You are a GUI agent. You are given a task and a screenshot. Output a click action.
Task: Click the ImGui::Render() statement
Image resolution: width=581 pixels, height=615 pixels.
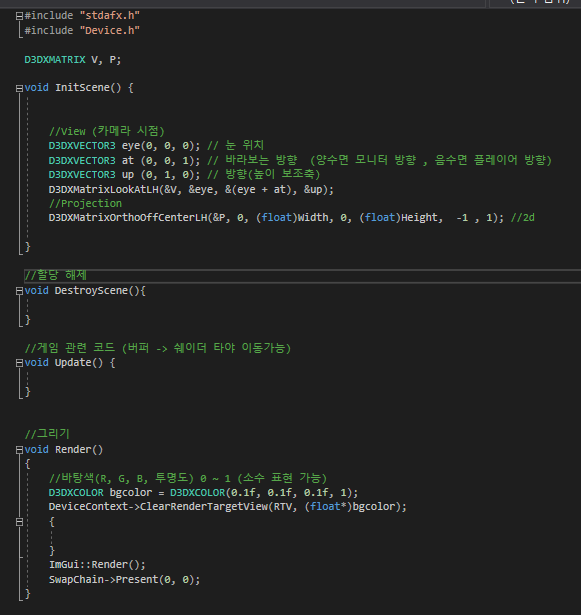(x=97, y=565)
